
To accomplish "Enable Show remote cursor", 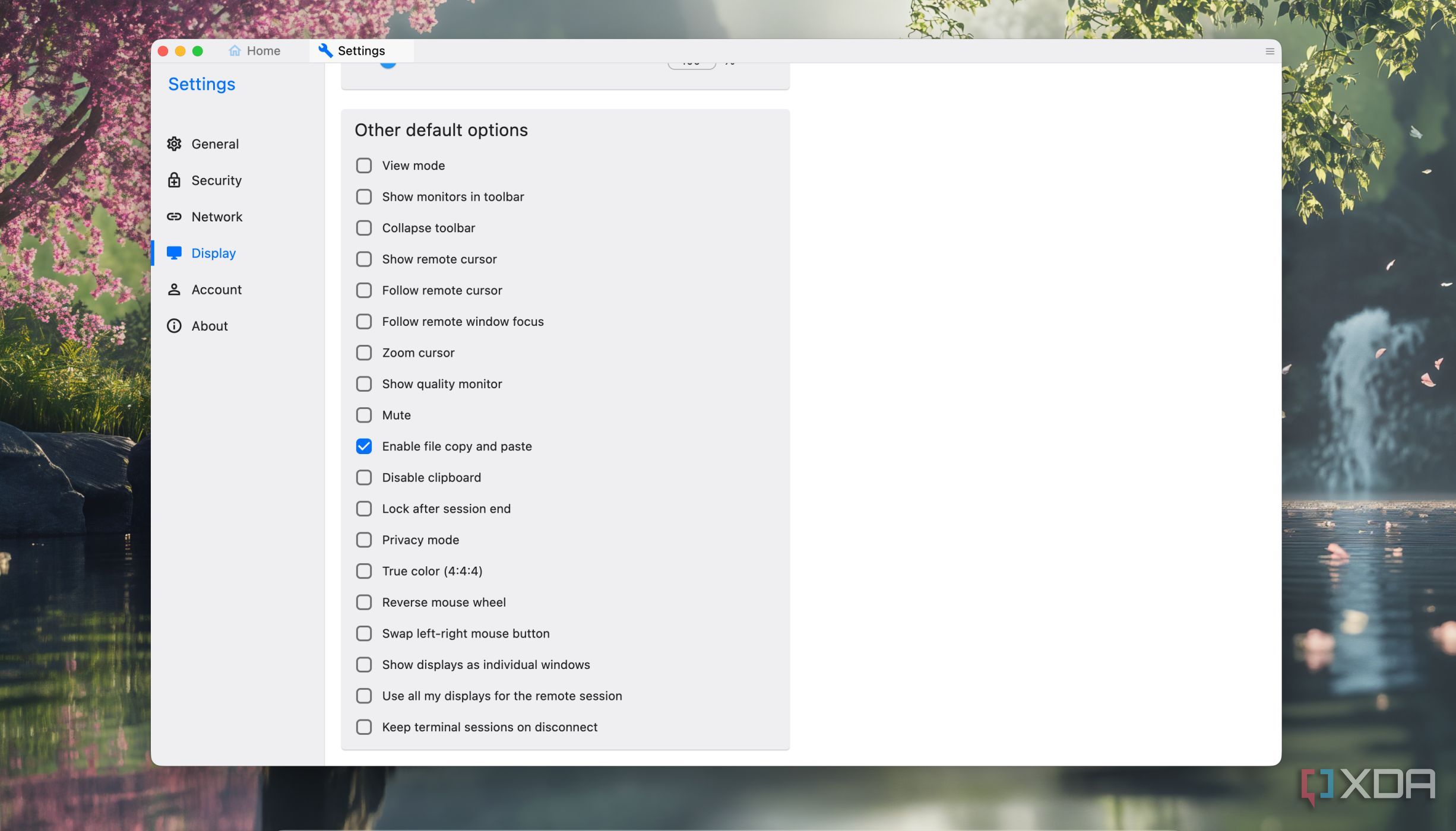I will 364,259.
